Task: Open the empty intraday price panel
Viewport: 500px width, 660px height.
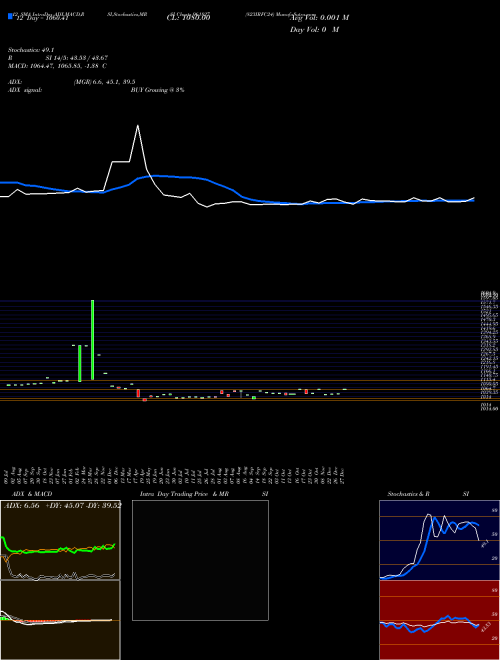Action: [200, 560]
